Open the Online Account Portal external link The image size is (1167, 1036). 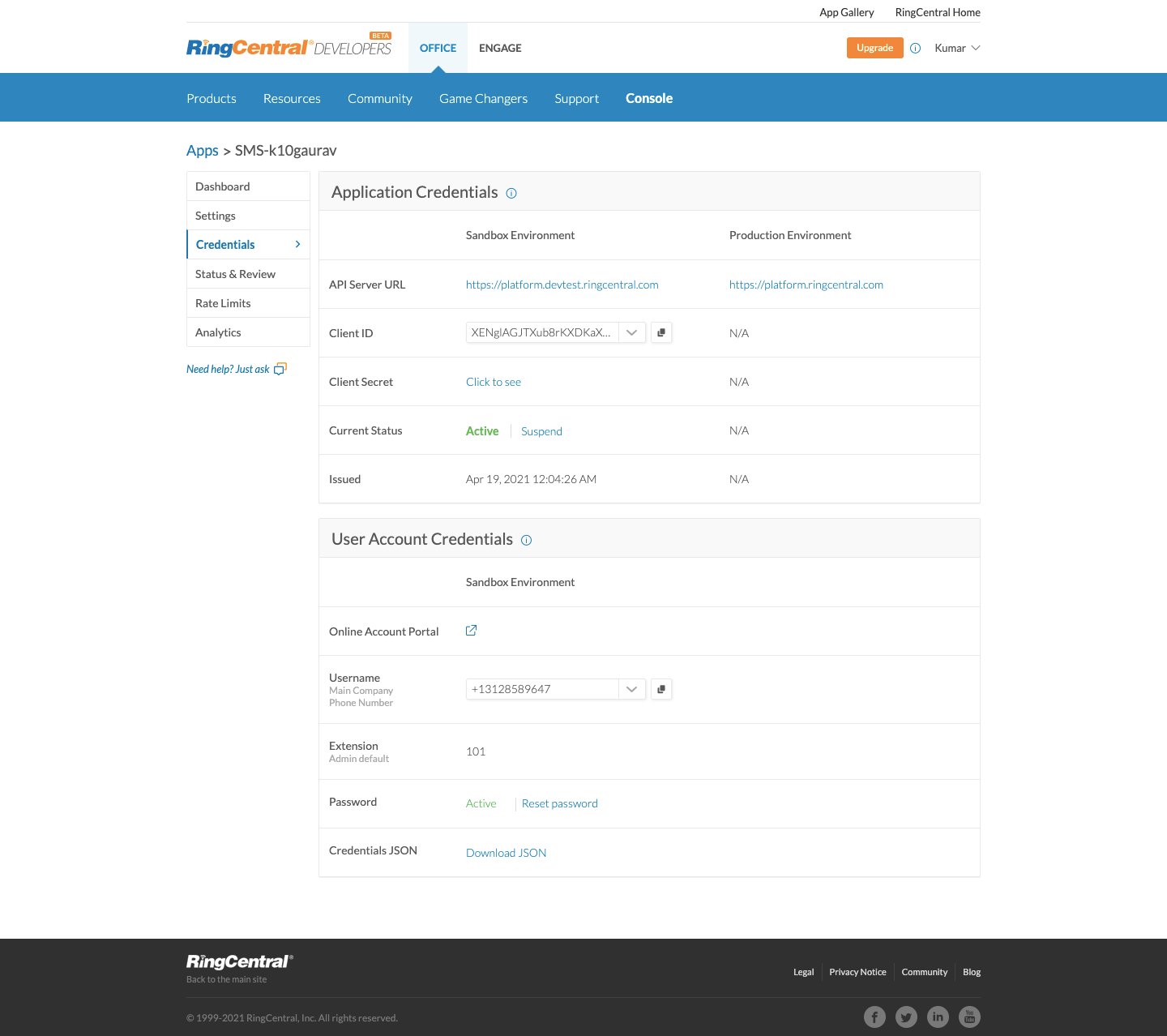pyautogui.click(x=471, y=630)
